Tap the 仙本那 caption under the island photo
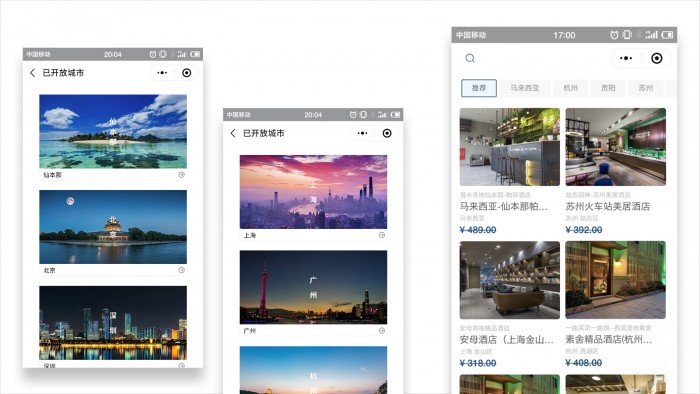 [52, 175]
